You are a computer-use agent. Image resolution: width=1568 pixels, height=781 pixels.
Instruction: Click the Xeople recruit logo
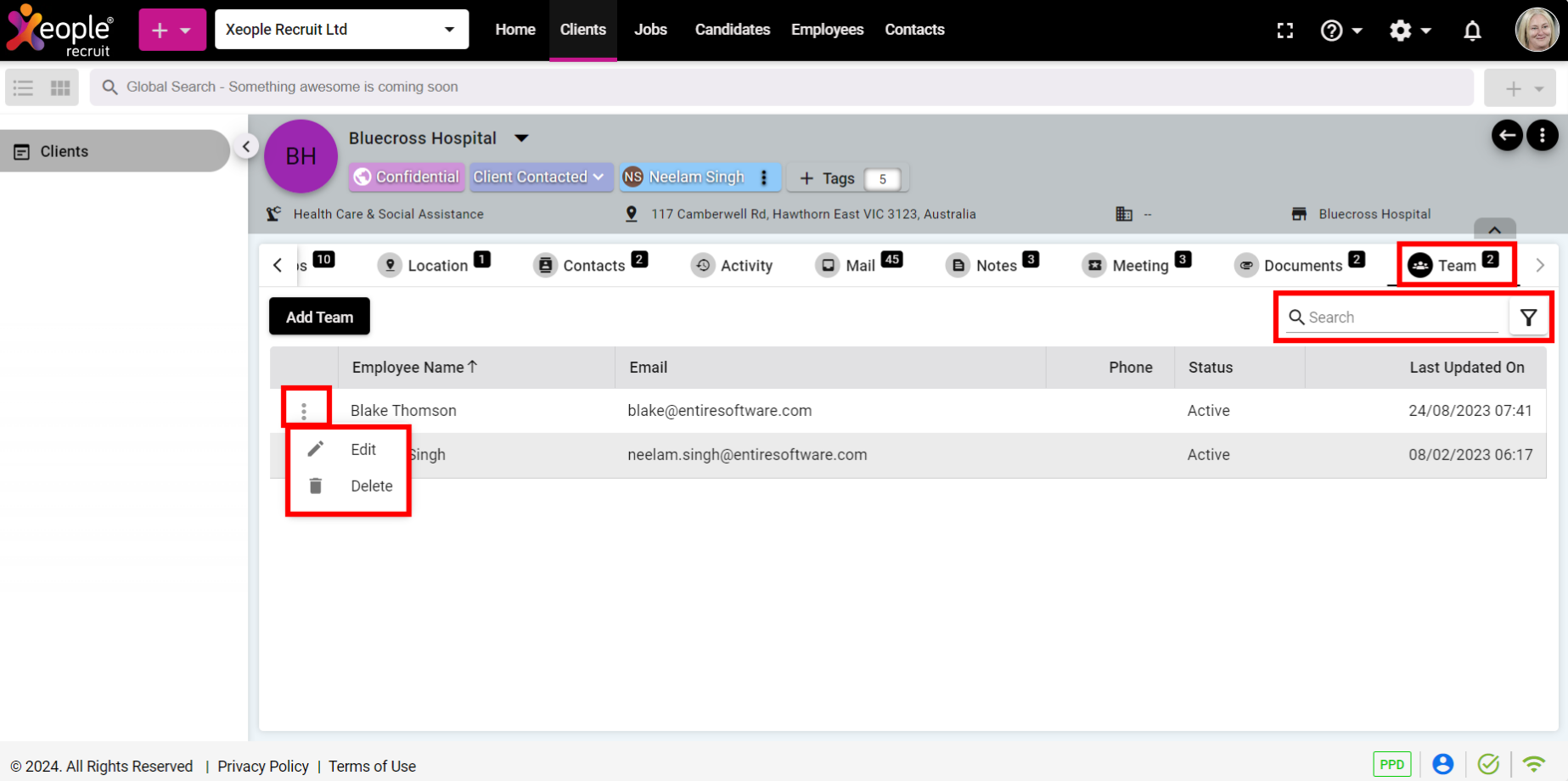click(59, 31)
